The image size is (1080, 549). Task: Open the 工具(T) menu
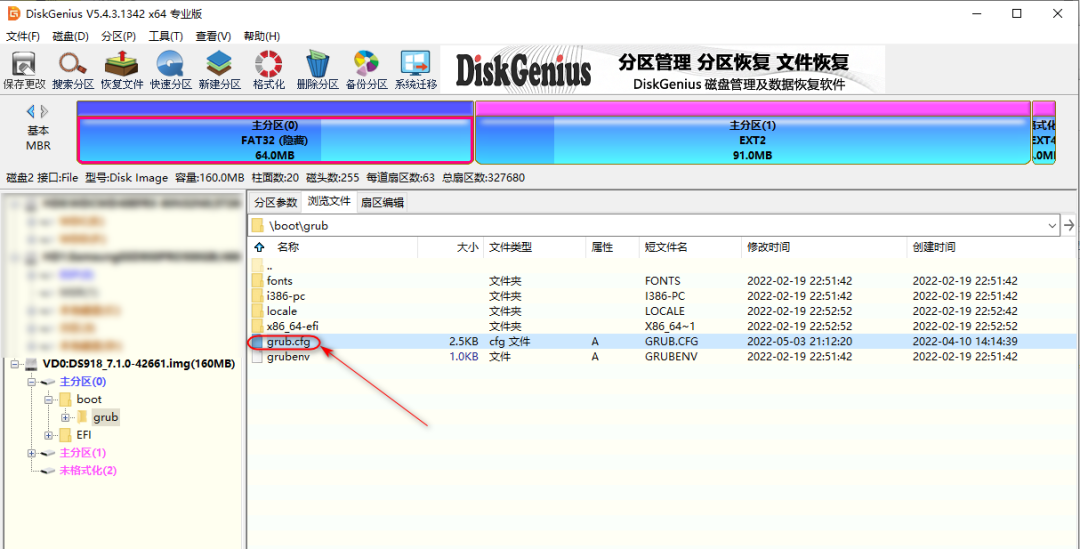165,36
